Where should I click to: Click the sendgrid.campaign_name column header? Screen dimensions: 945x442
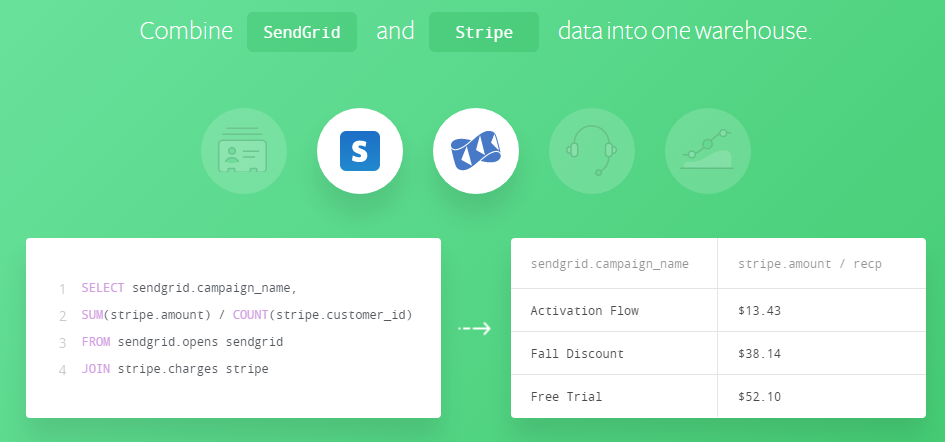609,264
